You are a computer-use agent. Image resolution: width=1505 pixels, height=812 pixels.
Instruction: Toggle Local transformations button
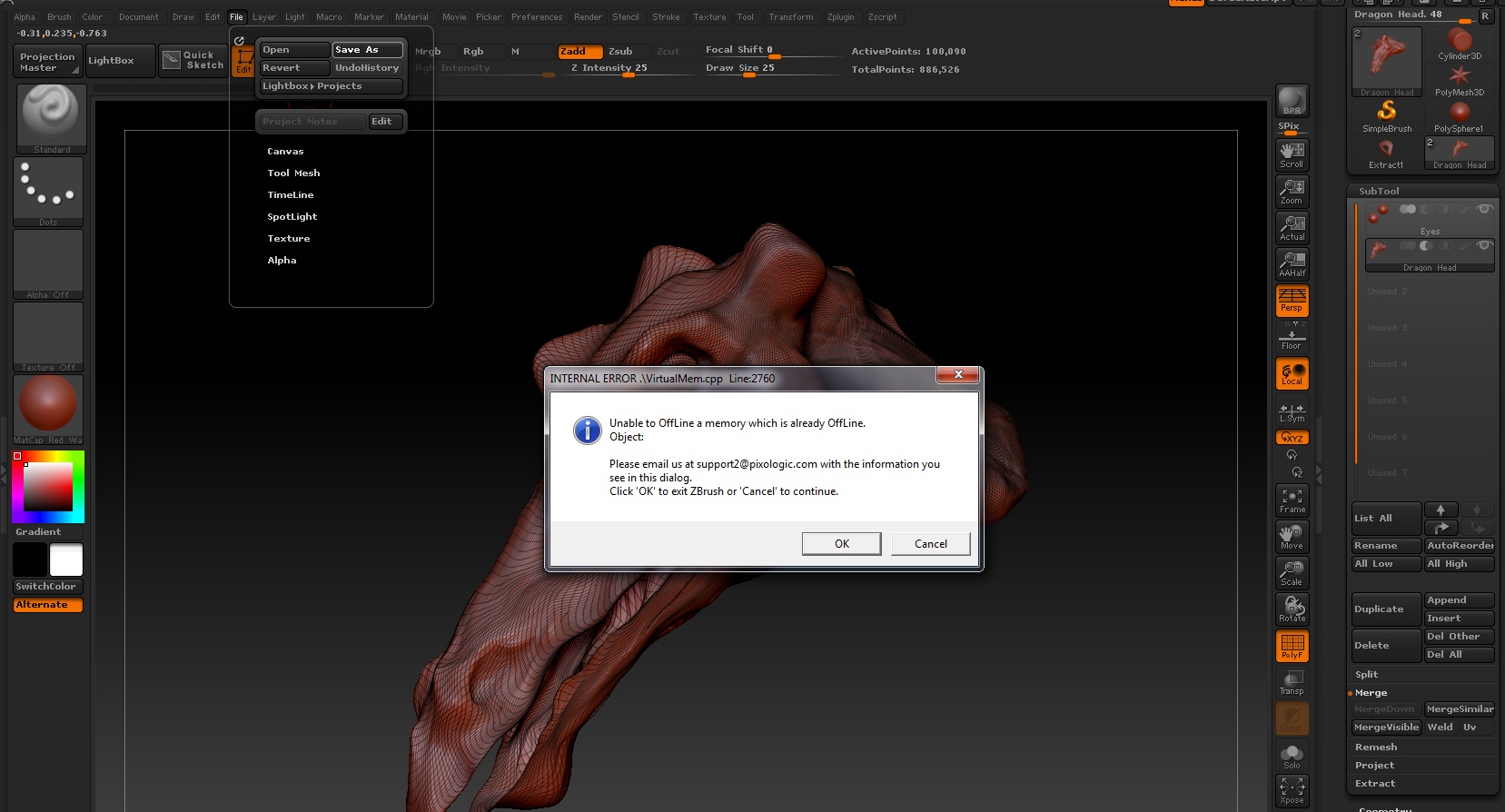tap(1292, 373)
